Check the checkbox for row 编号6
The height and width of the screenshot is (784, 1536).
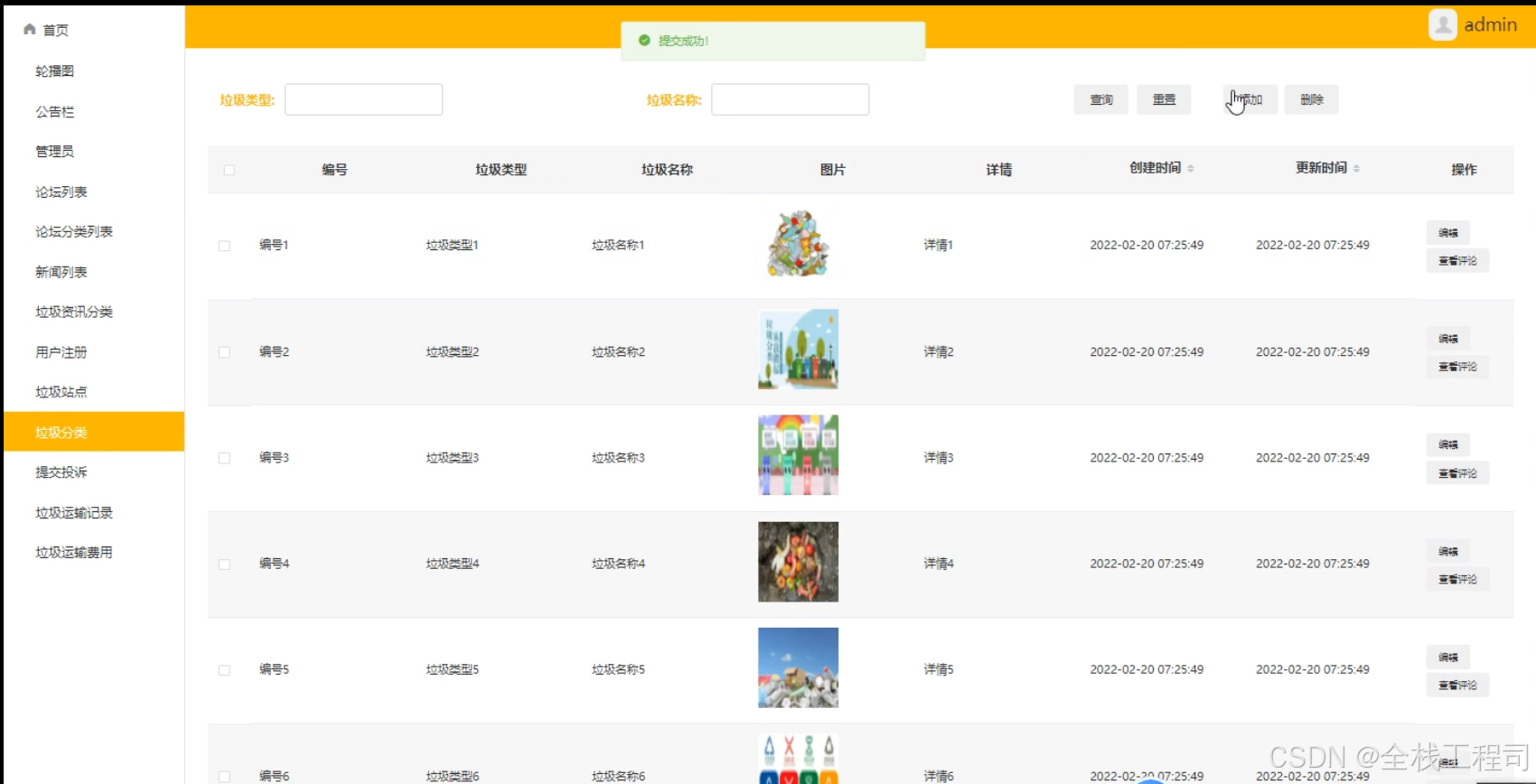(224, 777)
